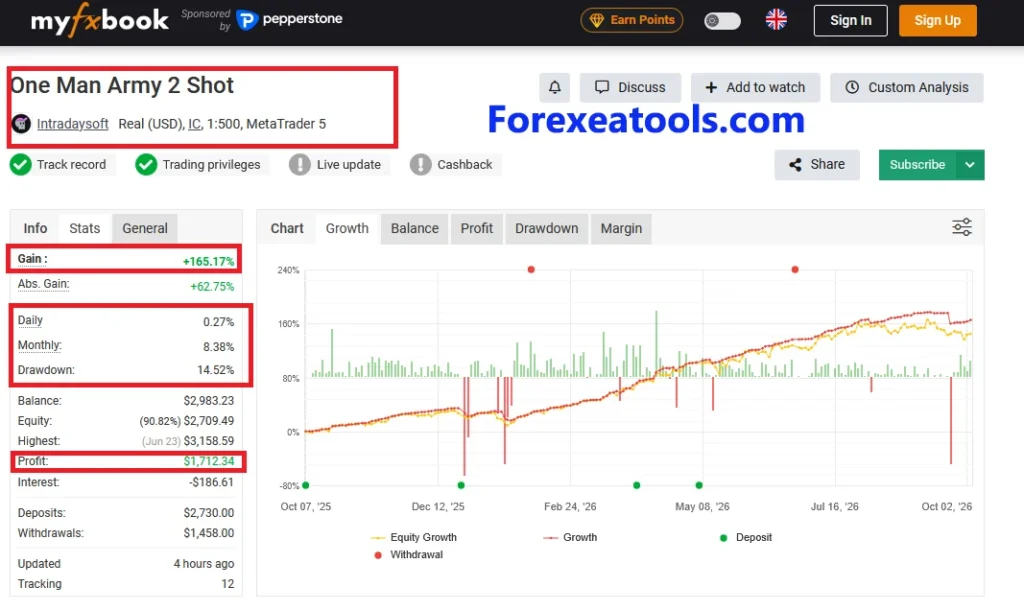Click the myfxbook logo

pyautogui.click(x=99, y=20)
